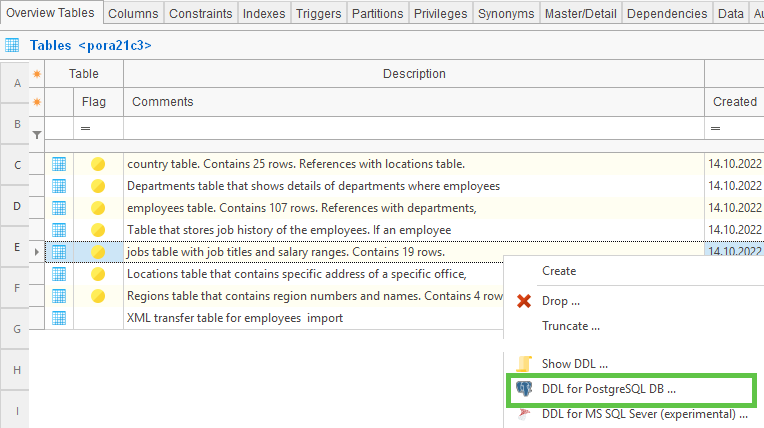Open the Constraints tab
The image size is (764, 428).
coord(200,13)
